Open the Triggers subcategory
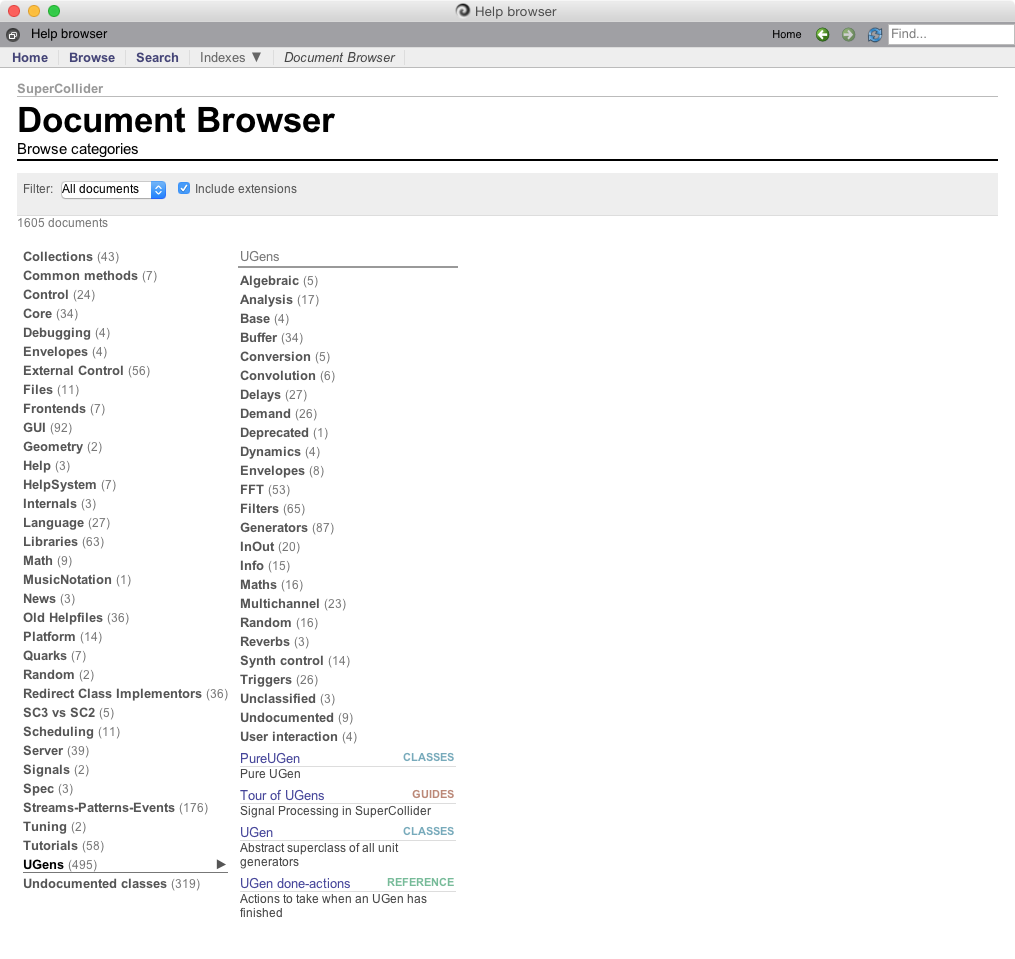 pos(279,680)
